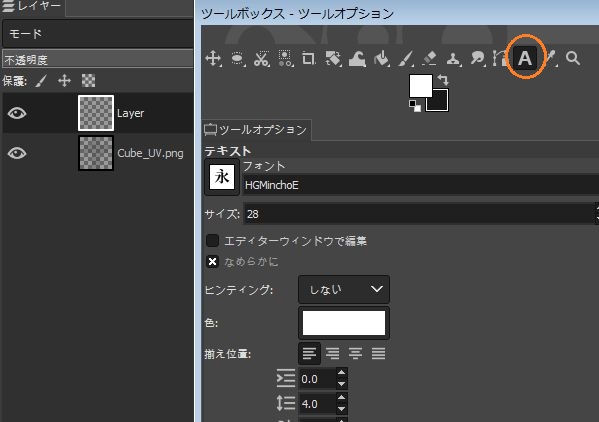This screenshot has height=422, width=599.
Task: Pick the Bucket Fill tool
Action: (381, 59)
